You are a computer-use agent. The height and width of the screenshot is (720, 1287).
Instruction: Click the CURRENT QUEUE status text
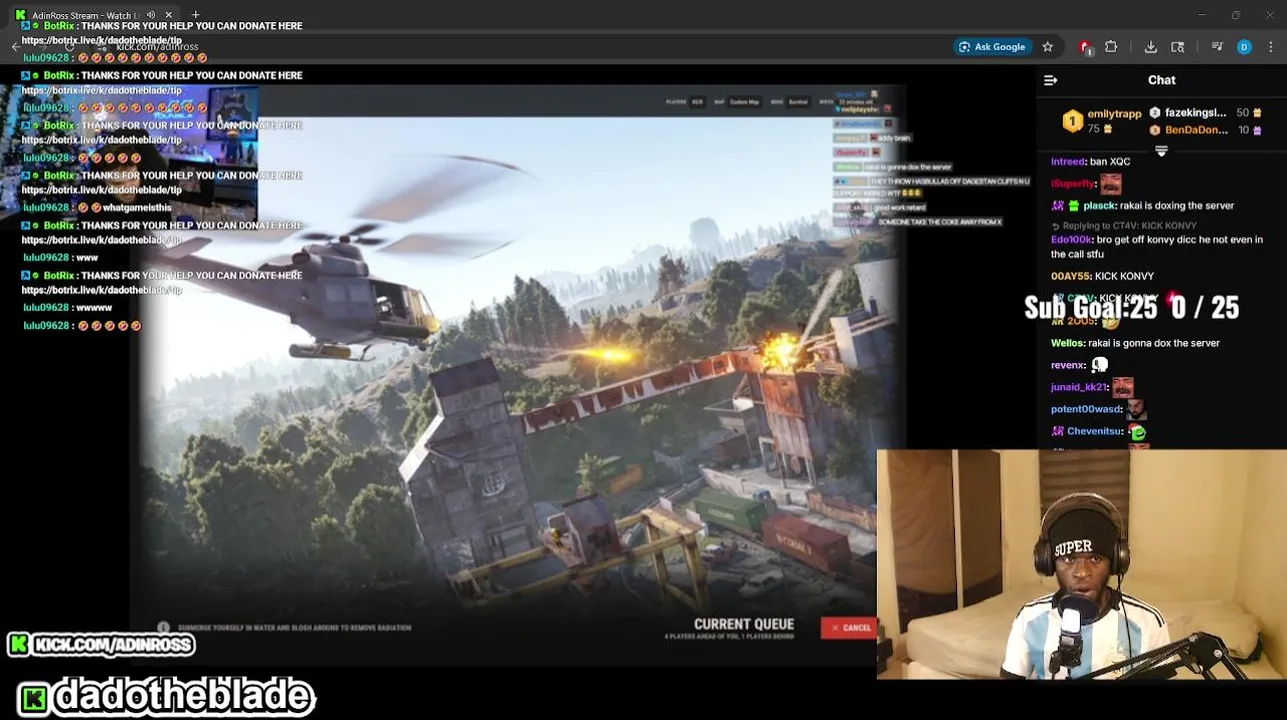[744, 624]
